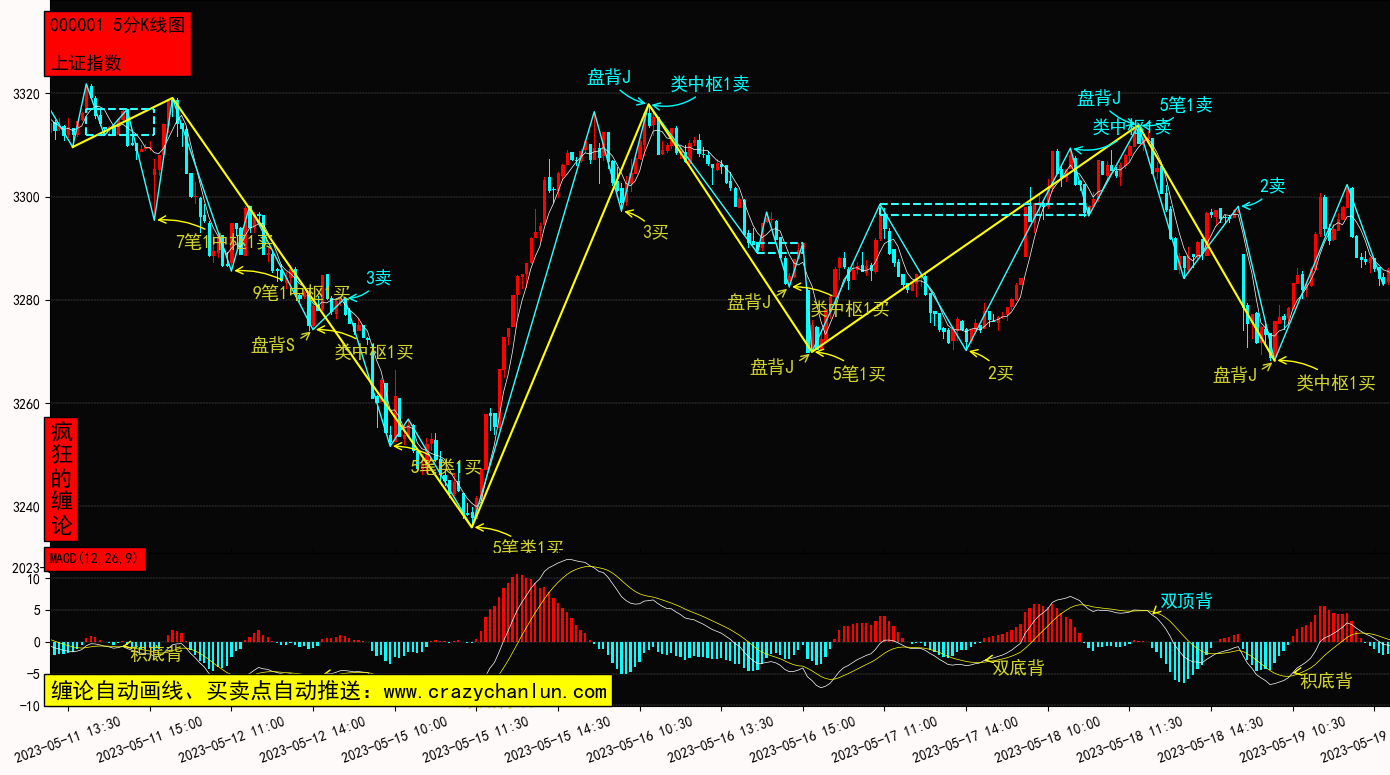Select the '2023-05-17 14:00' time label
Image resolution: width=1390 pixels, height=775 pixels.
(966, 739)
